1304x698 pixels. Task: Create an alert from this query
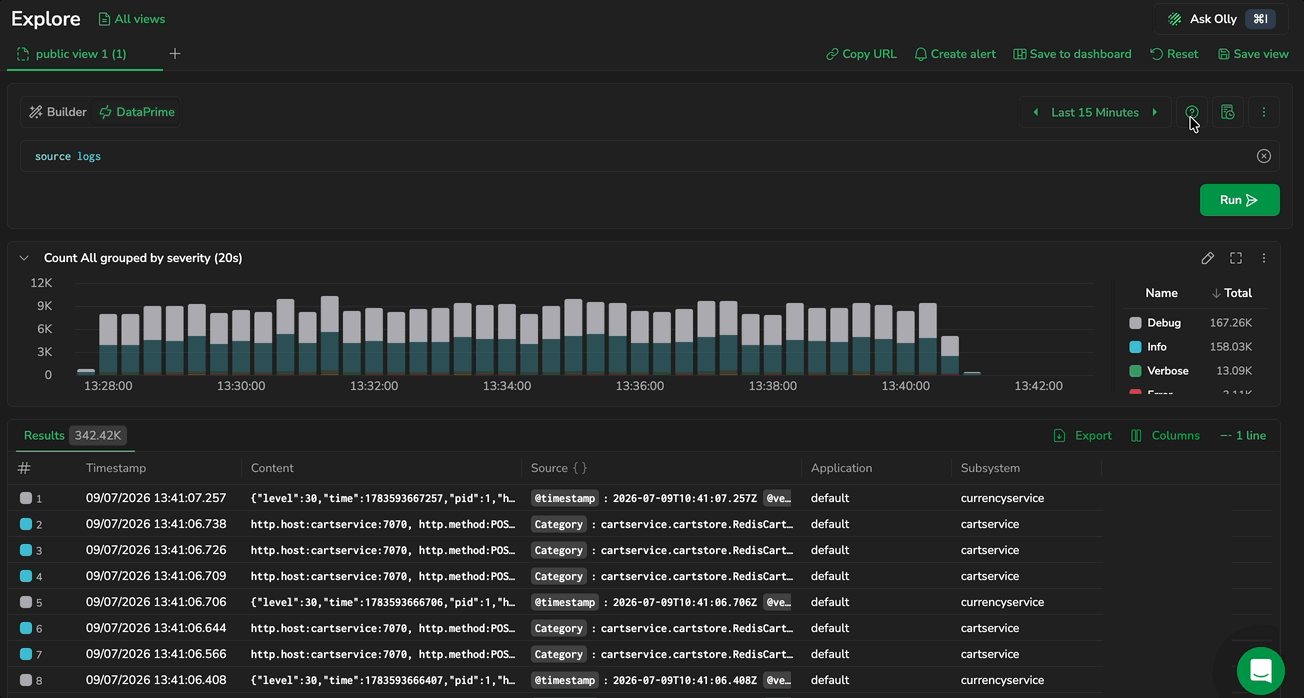point(955,54)
